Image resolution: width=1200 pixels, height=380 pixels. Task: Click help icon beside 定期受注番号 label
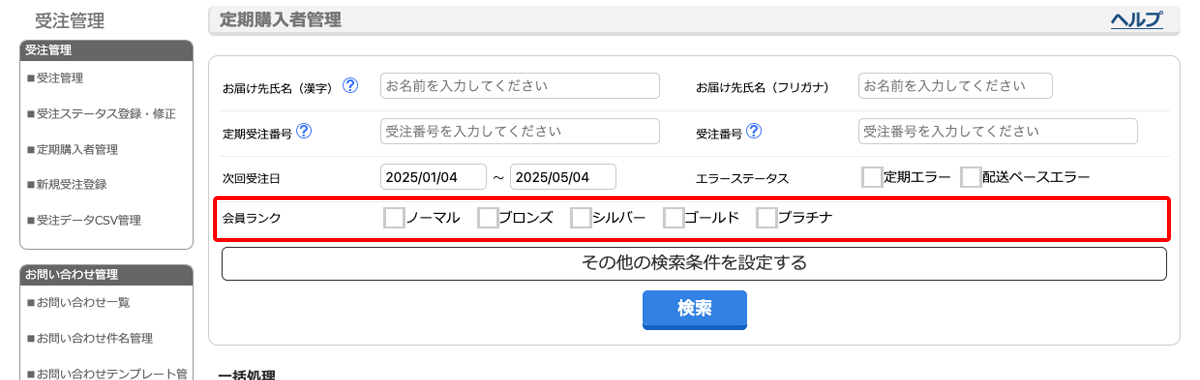click(x=304, y=131)
